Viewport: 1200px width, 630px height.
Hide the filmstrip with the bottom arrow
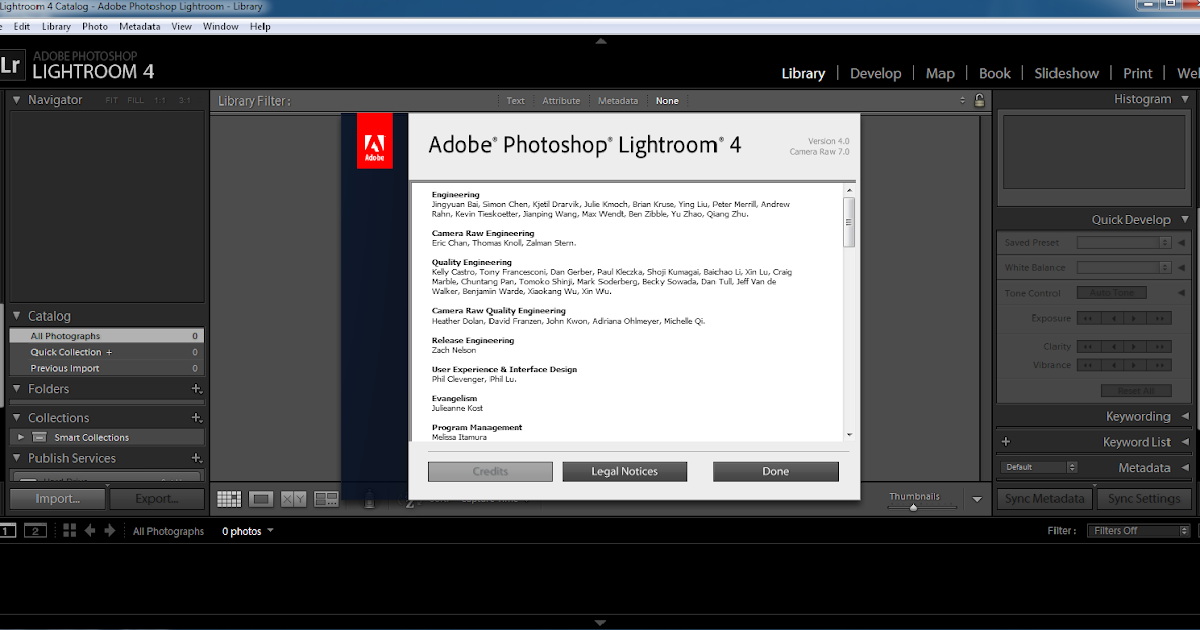(x=600, y=622)
